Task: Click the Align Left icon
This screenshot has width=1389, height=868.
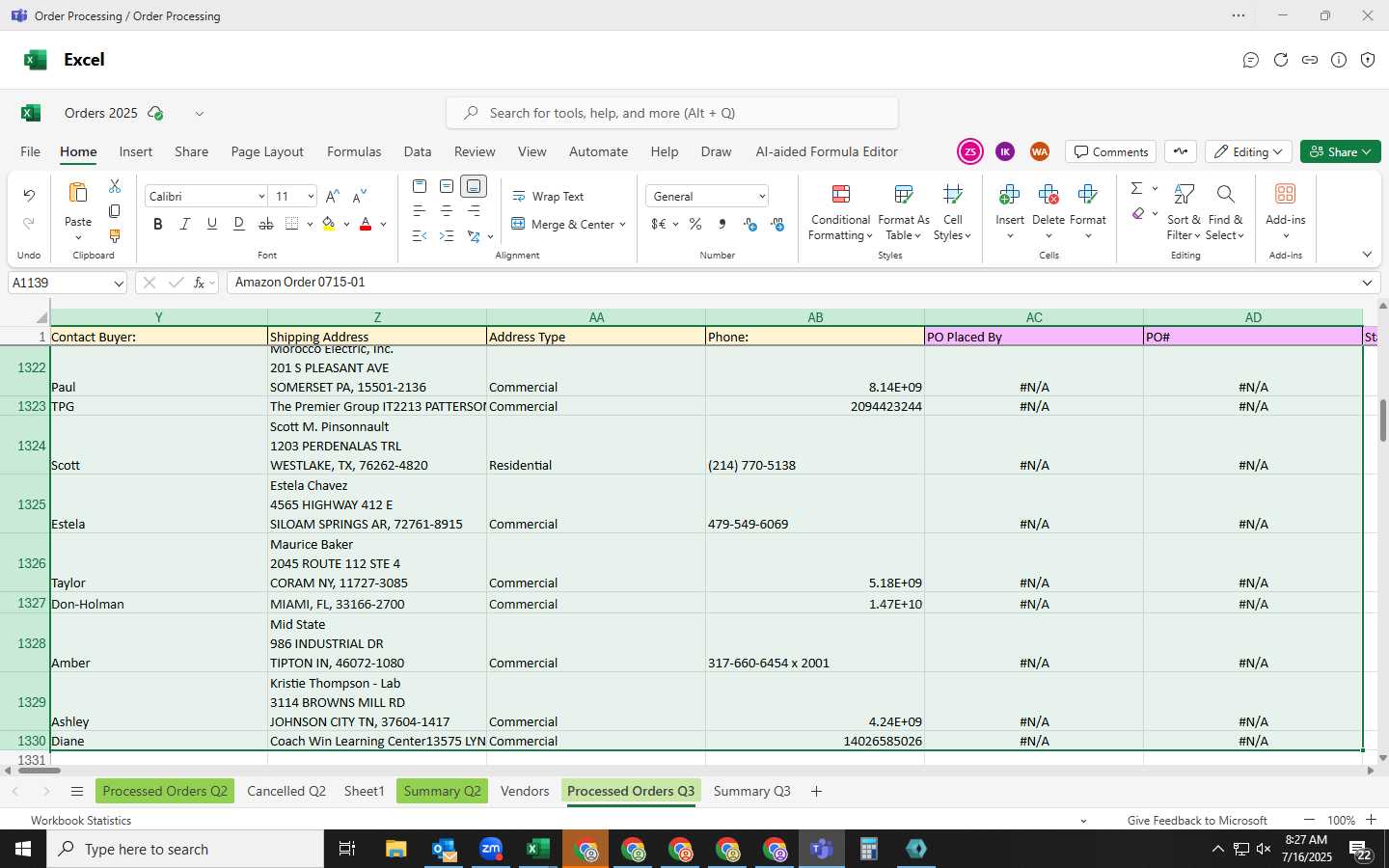Action: pos(420,210)
